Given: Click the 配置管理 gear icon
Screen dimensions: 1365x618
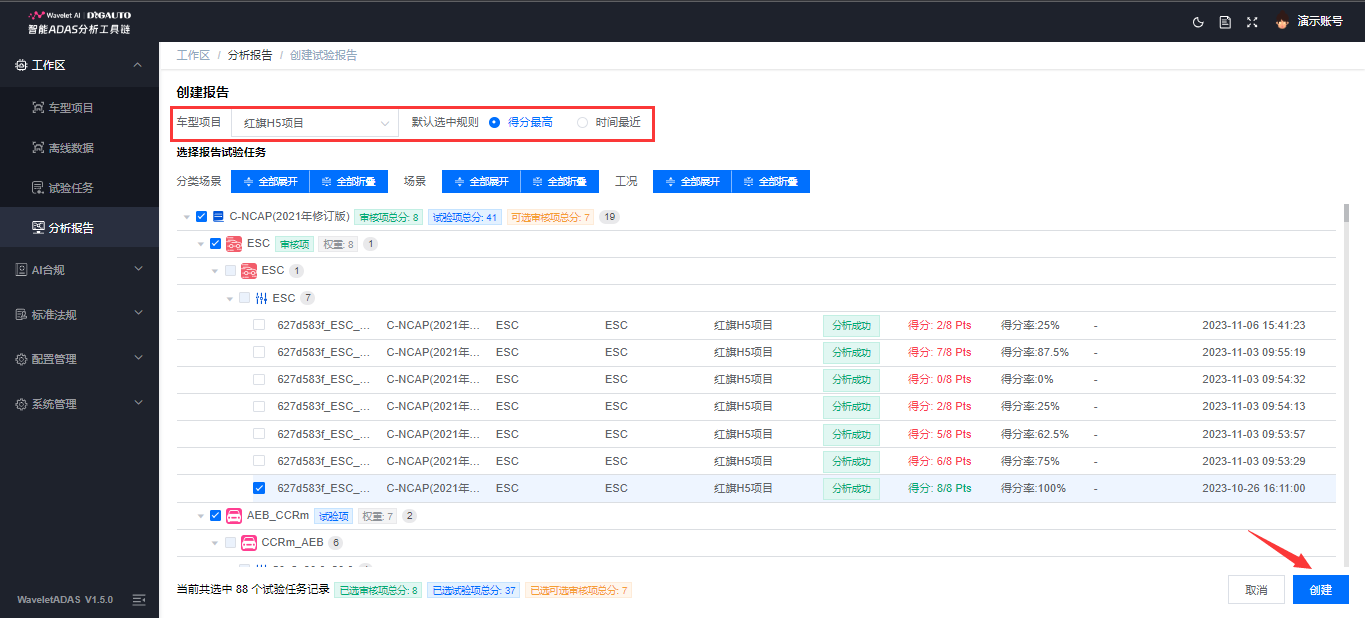Looking at the screenshot, I should [x=21, y=359].
